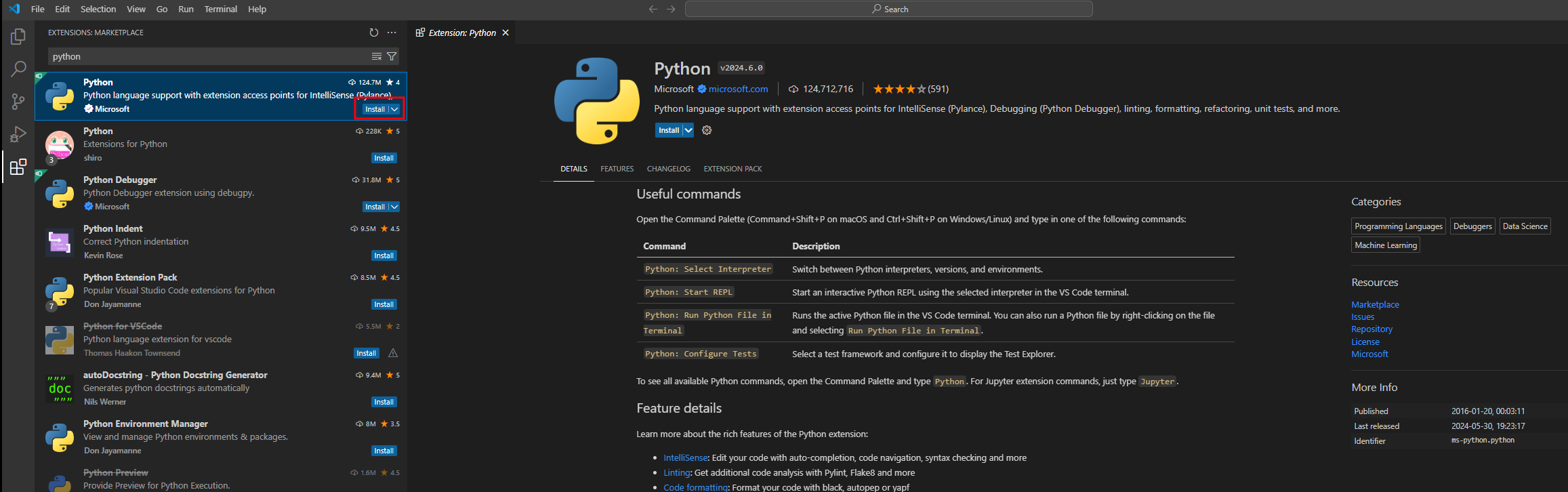This screenshot has height=492, width=1568.
Task: Select the Programming Languages category tag
Action: point(1399,226)
